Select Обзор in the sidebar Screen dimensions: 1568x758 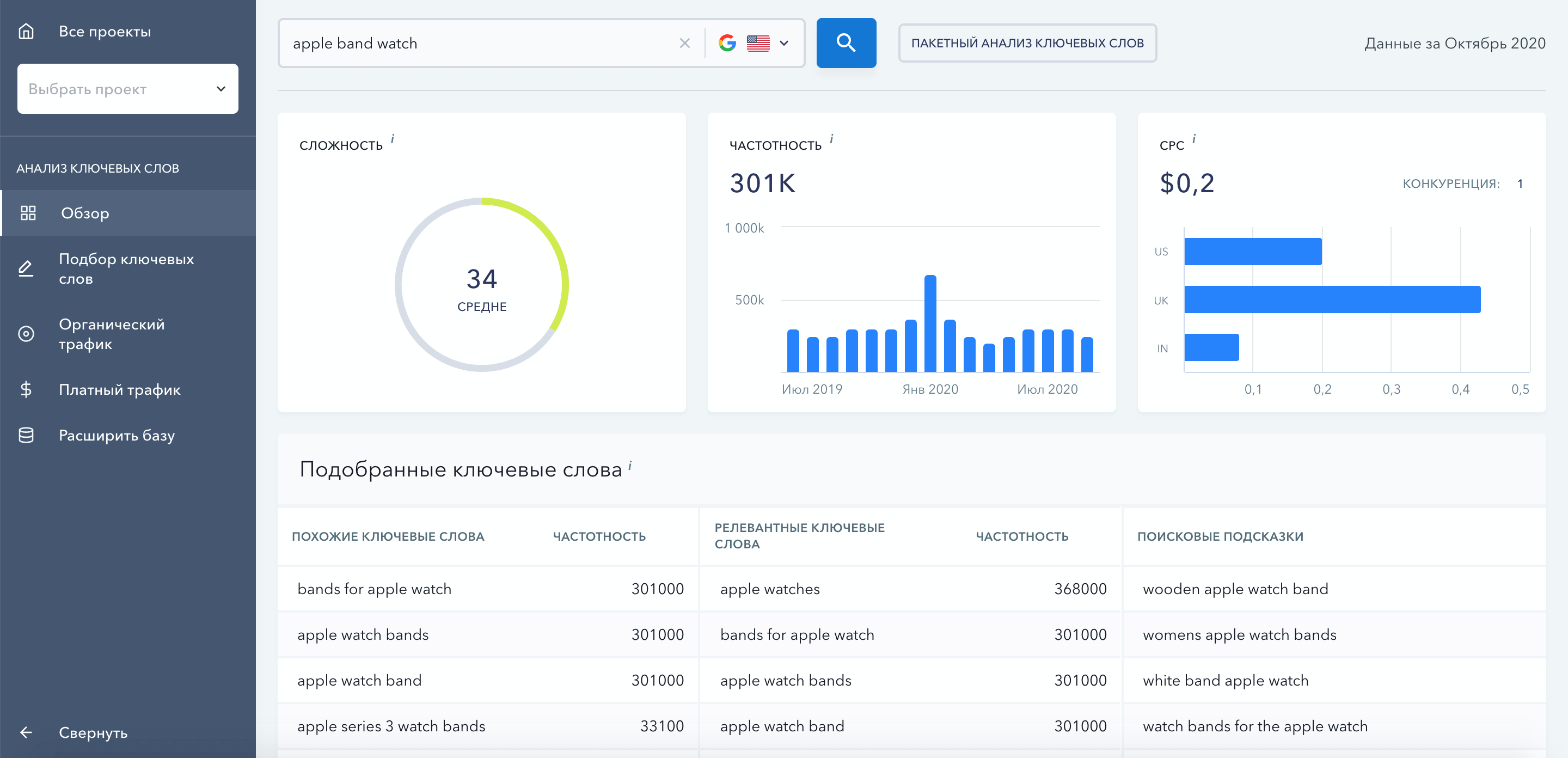(128, 213)
